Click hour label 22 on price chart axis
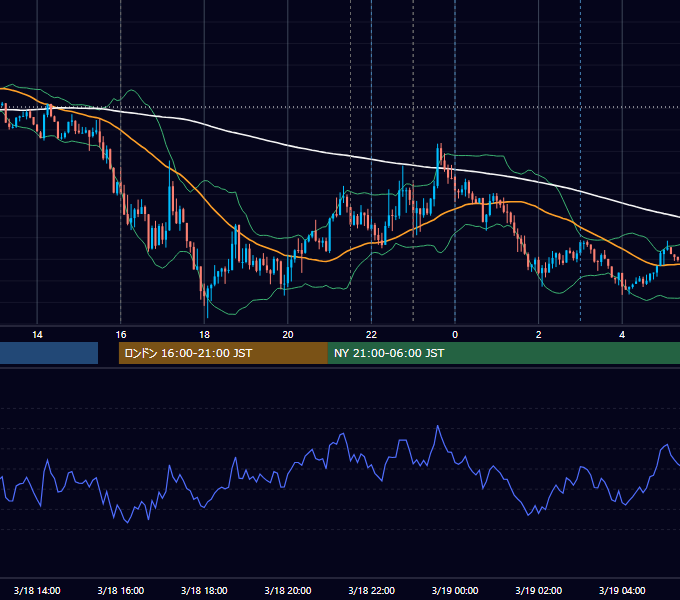Image resolution: width=680 pixels, height=600 pixels. coord(372,335)
